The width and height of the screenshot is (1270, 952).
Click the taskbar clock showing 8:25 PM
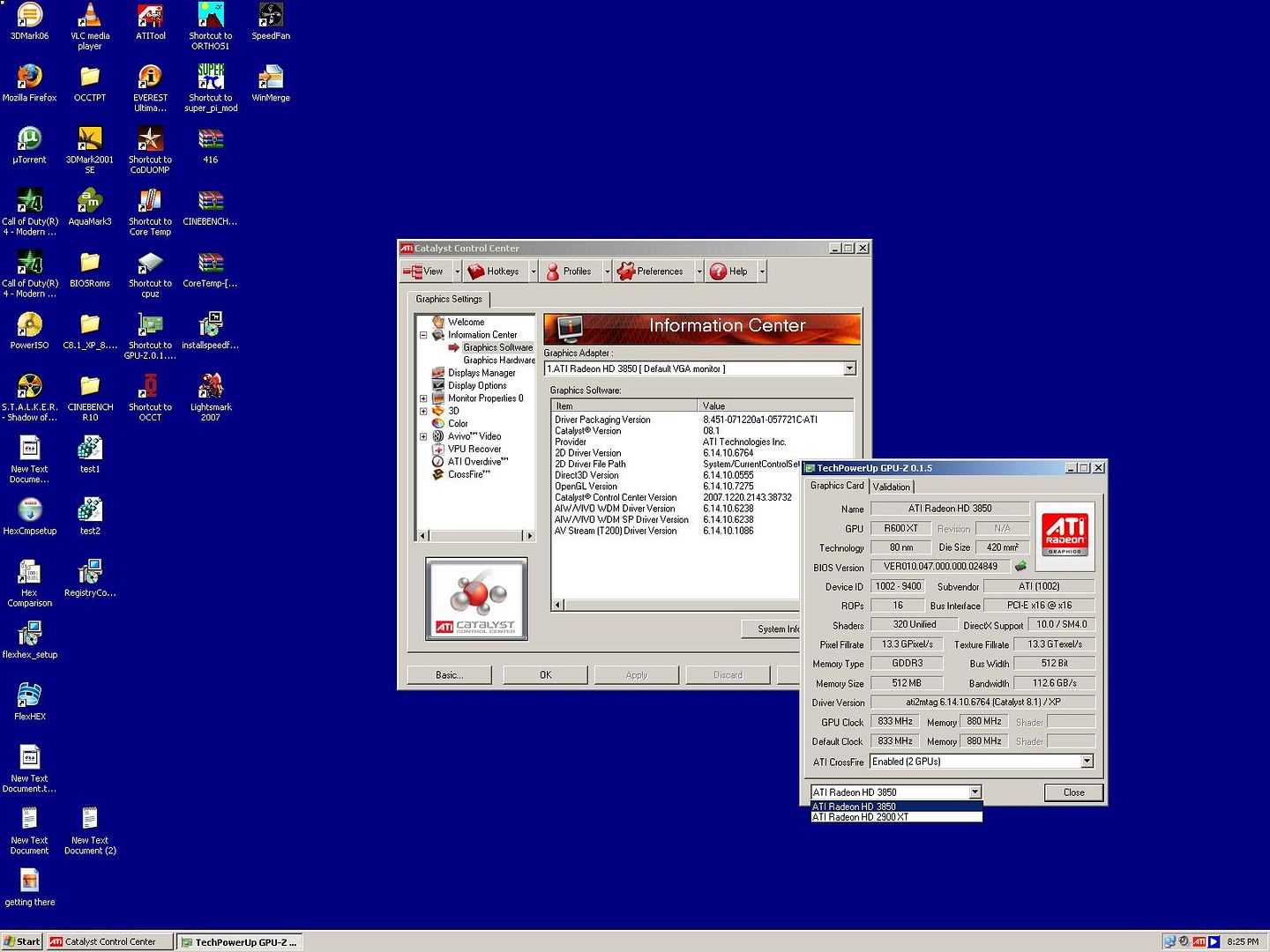pos(1243,941)
